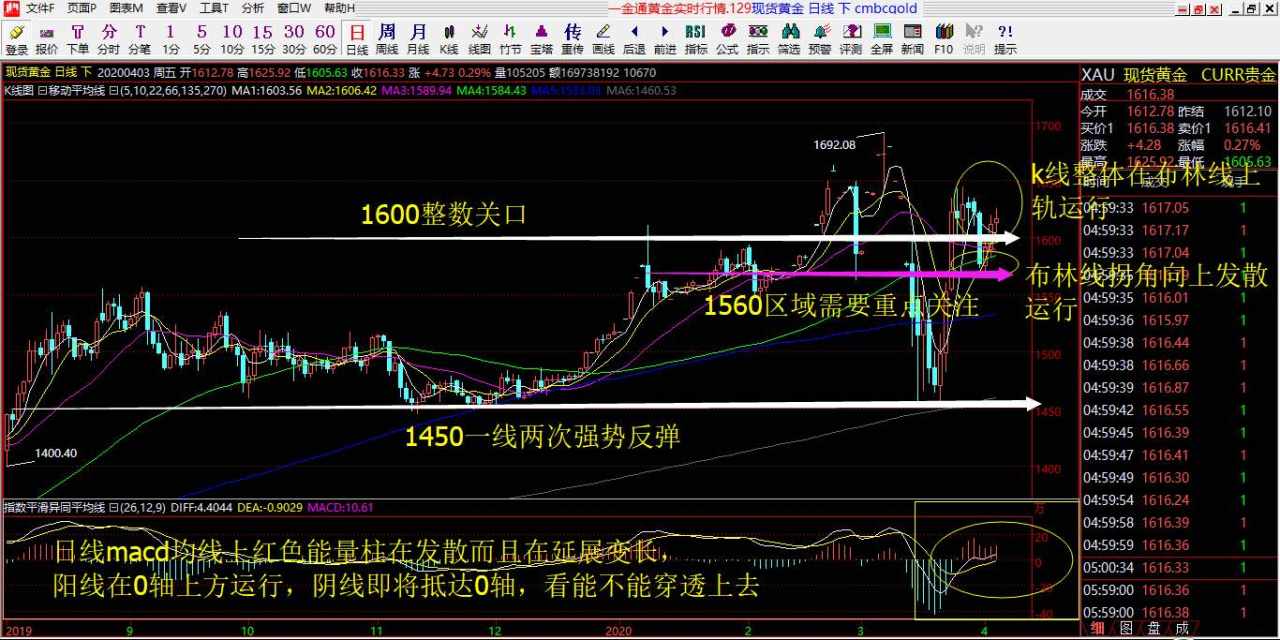The image size is (1280, 640).
Task: Click the CURR贵金 category label
Action: [x=1238, y=75]
